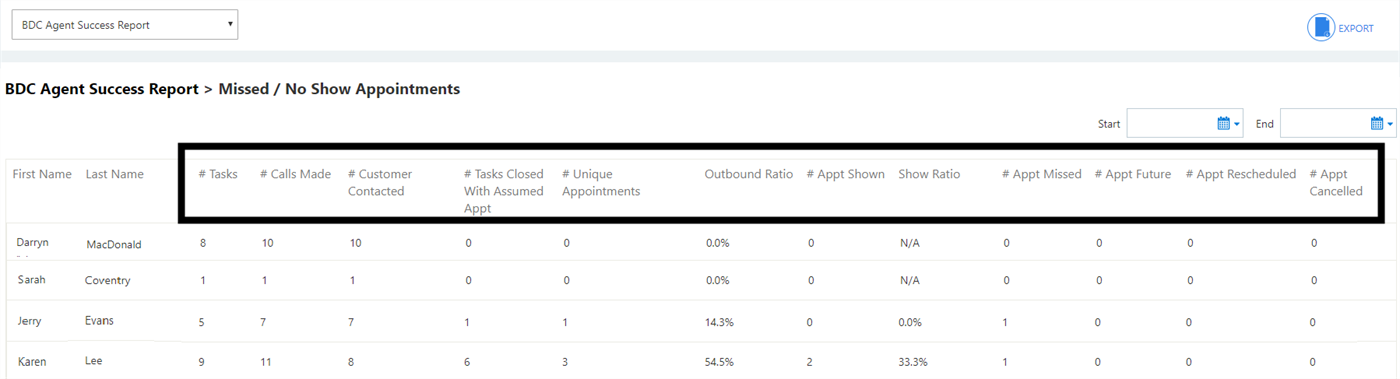Expand the End date dropdown arrow
This screenshot has height=379, width=1400.
1391,124
